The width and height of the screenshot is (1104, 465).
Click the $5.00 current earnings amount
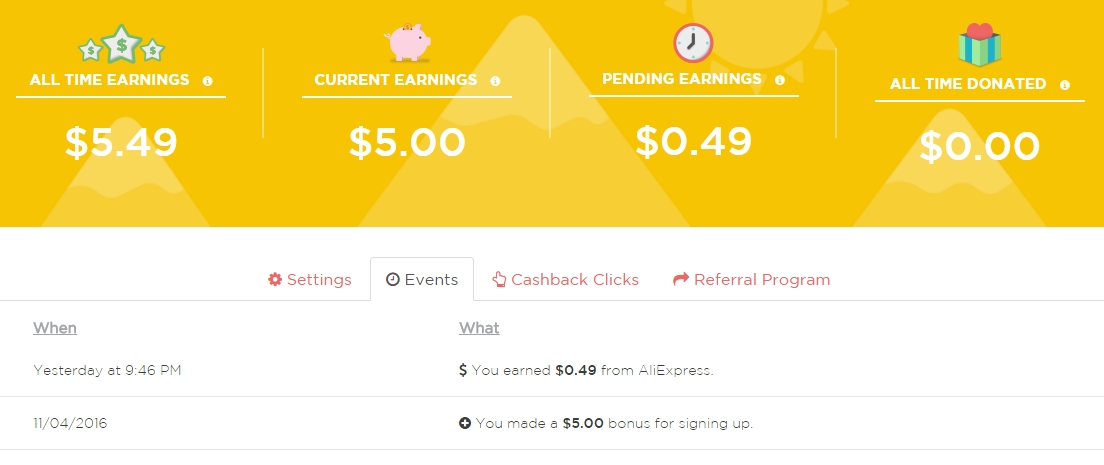407,142
